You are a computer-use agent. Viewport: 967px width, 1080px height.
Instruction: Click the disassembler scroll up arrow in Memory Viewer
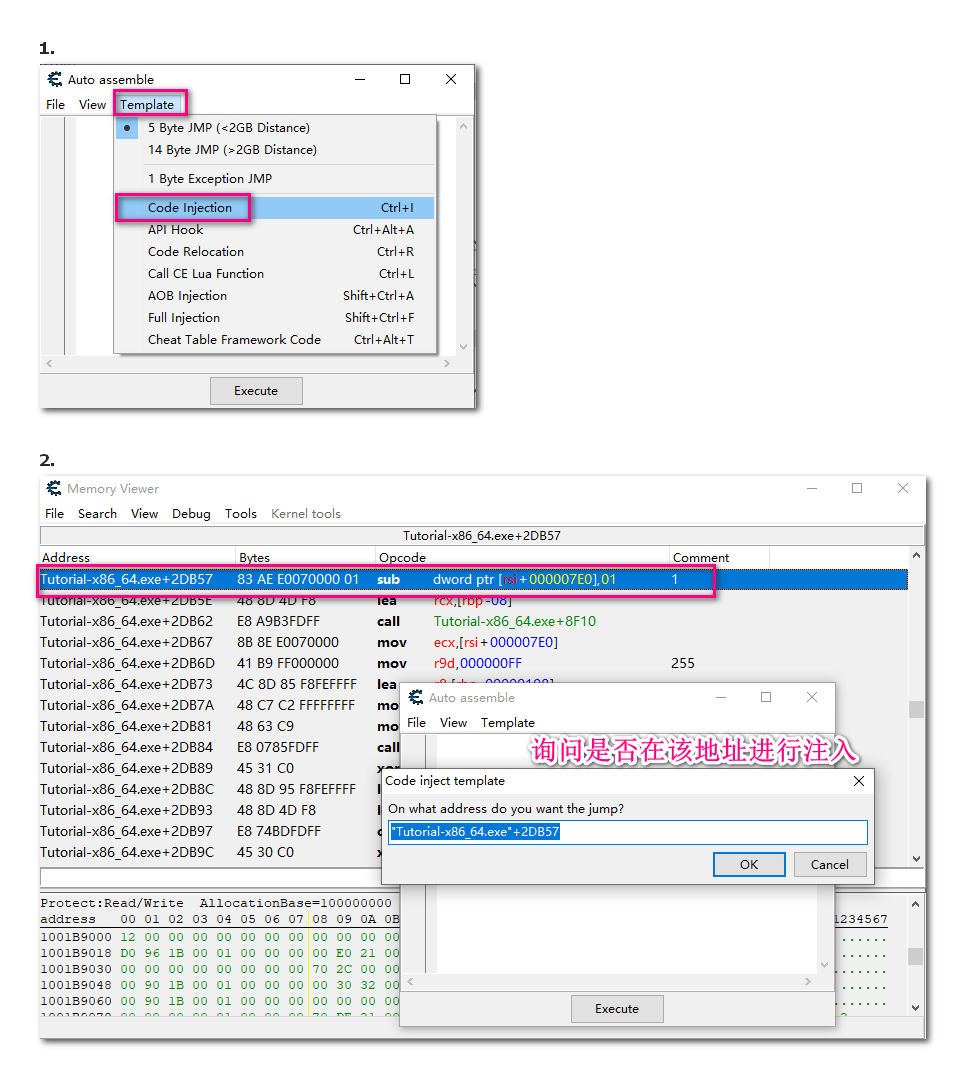916,555
